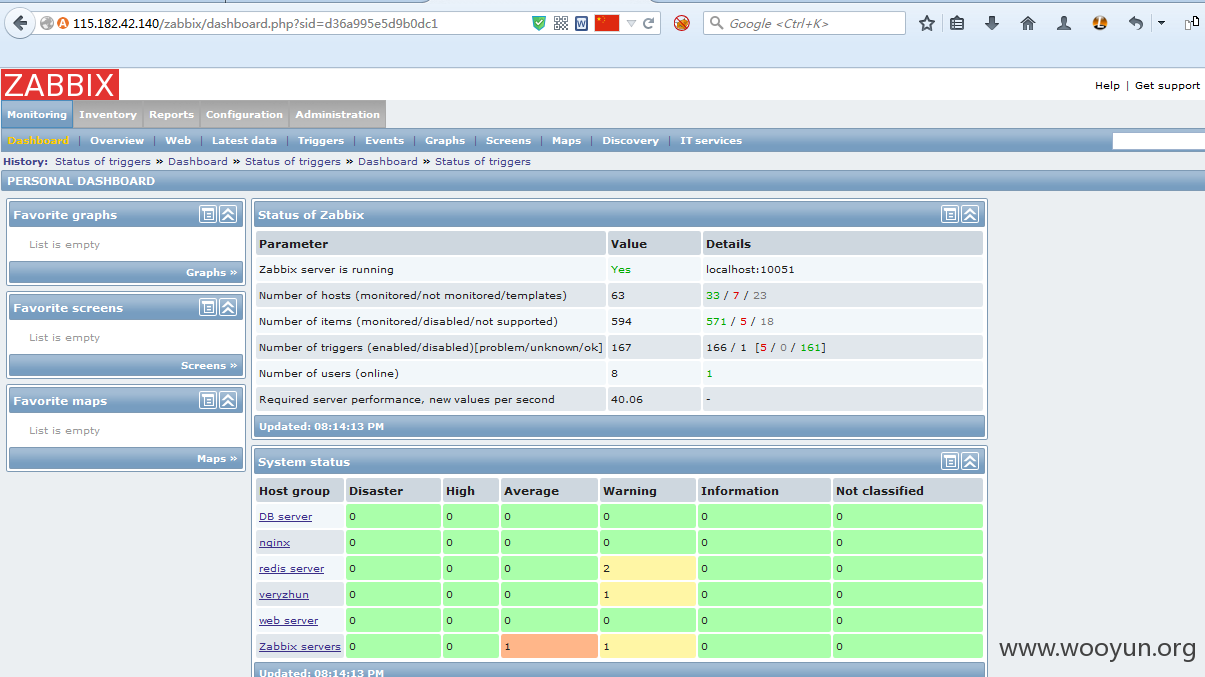
Task: Open the Overview submenu item
Action: click(117, 141)
